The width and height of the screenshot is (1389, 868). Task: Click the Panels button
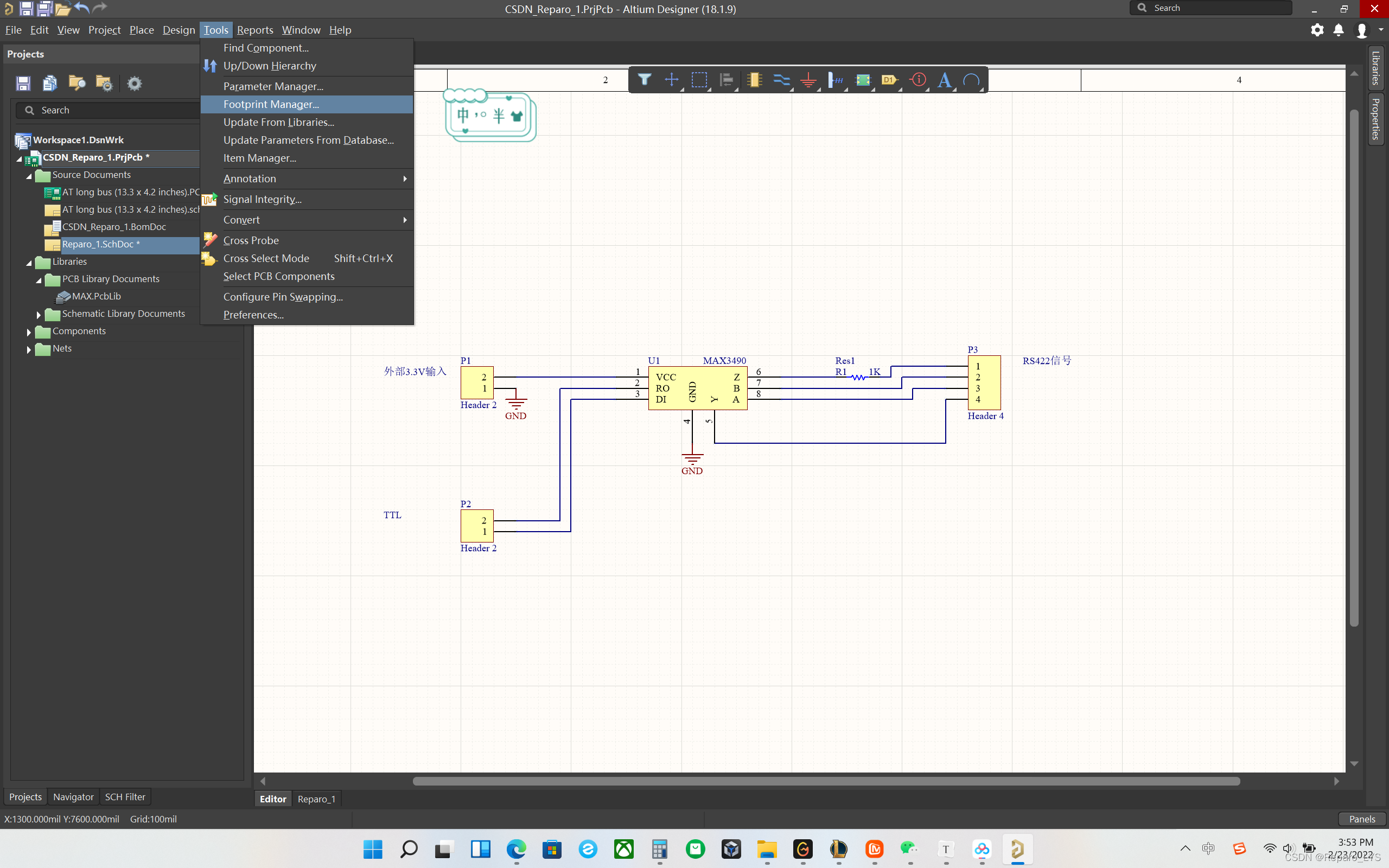point(1361,819)
